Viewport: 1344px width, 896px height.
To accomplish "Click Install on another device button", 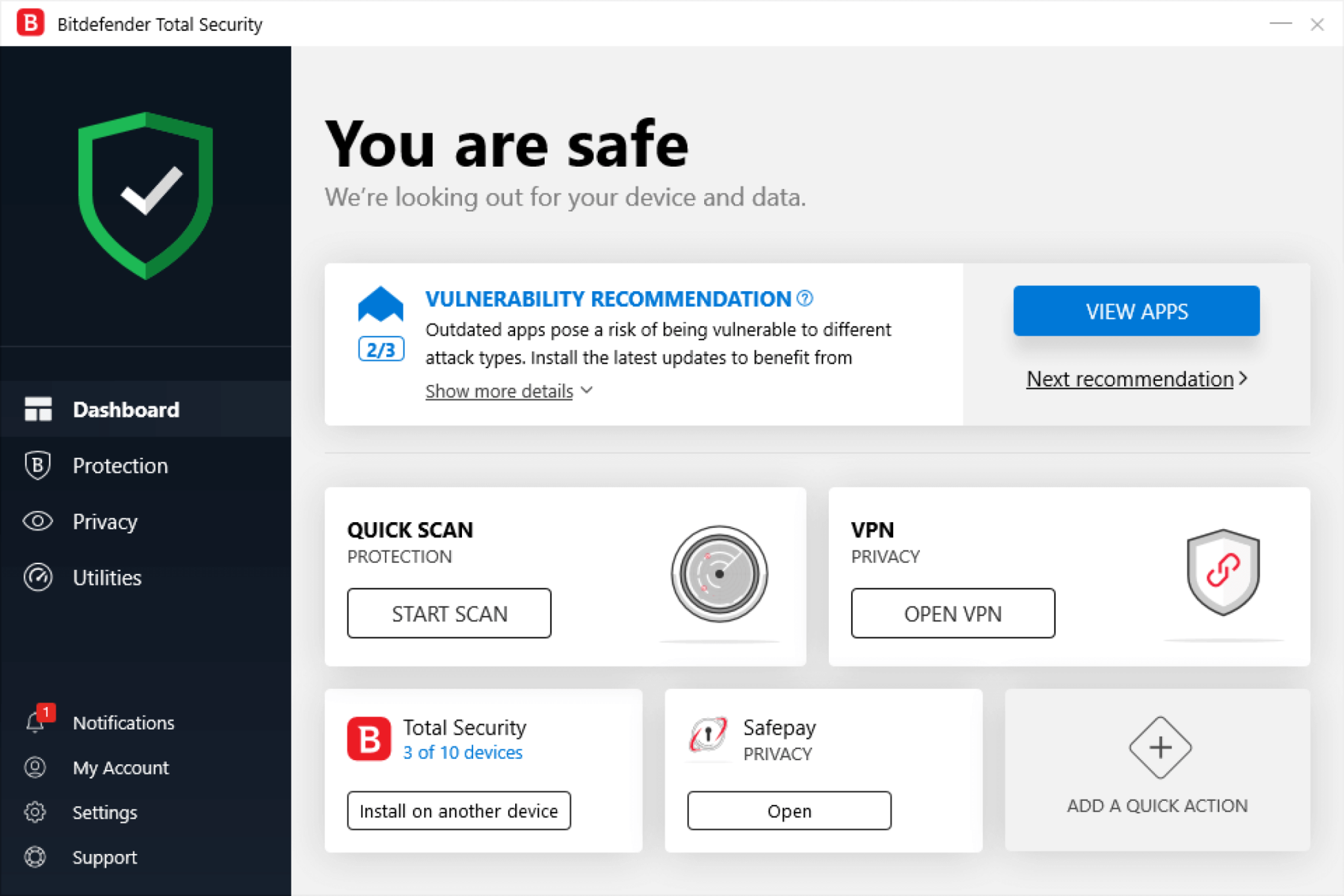I will 459,811.
